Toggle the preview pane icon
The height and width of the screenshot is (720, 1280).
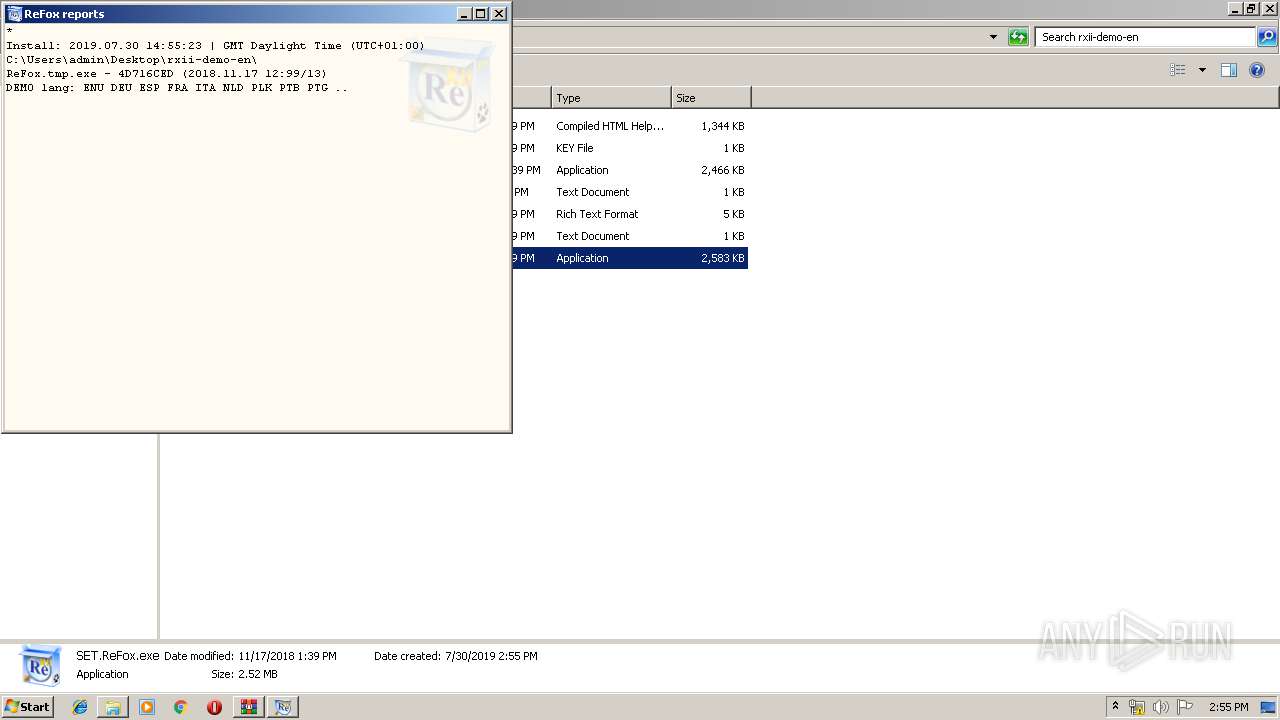(1229, 70)
